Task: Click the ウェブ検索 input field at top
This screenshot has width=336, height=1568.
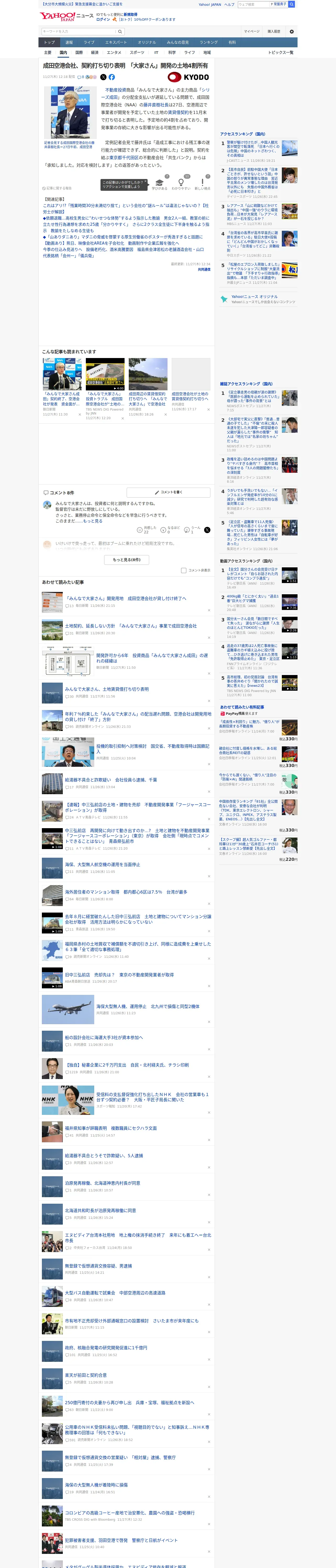Action: 254,4
